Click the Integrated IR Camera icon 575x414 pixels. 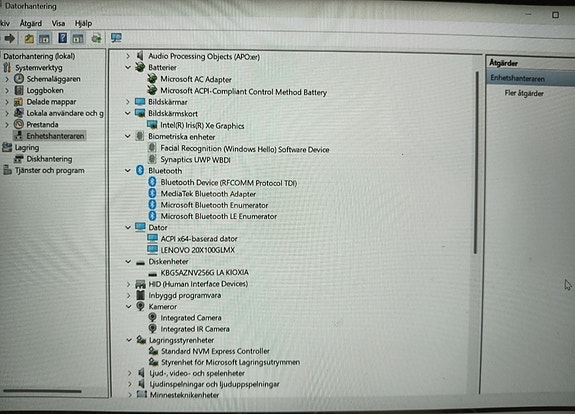(153, 328)
